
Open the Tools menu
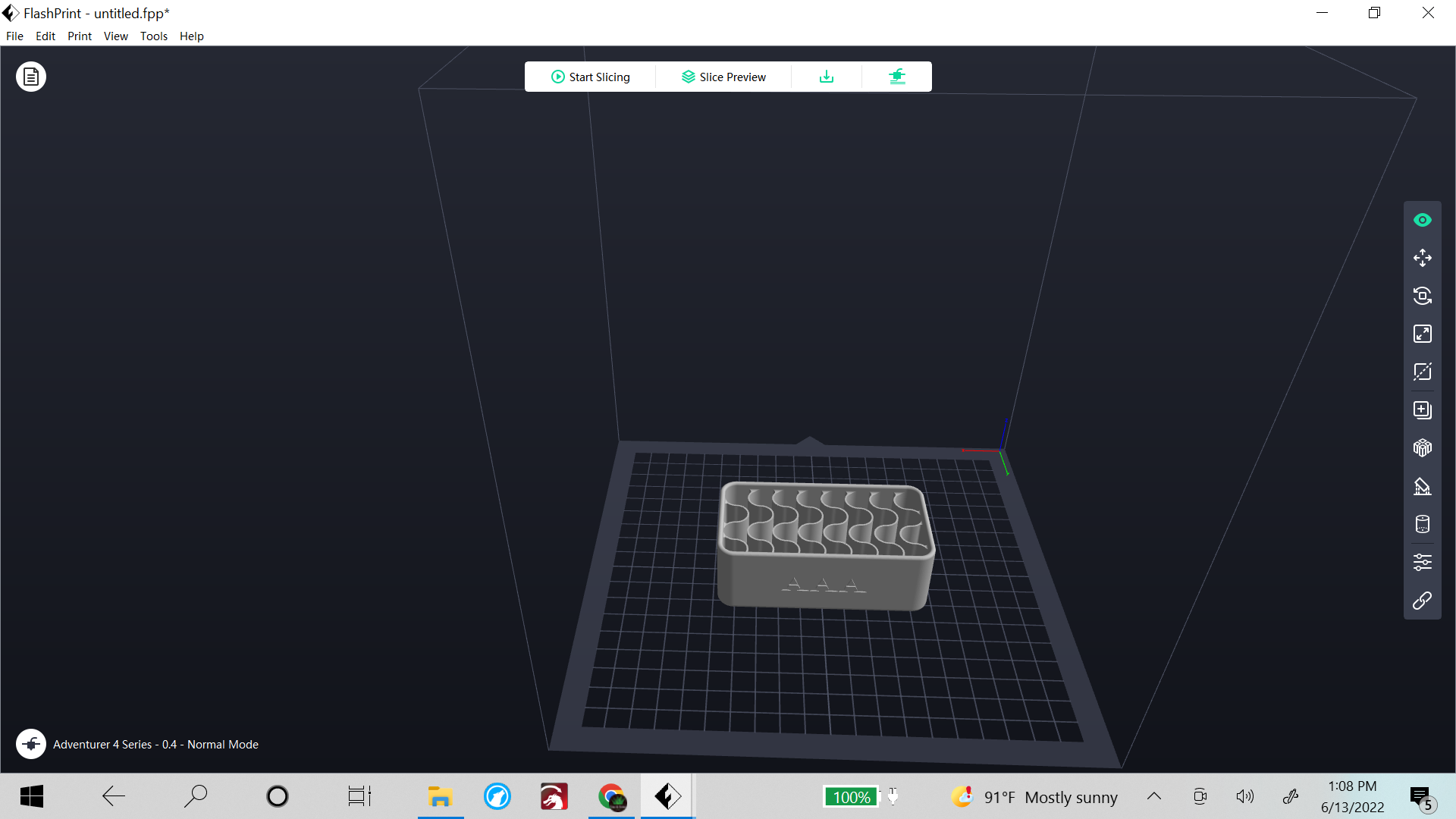[154, 36]
